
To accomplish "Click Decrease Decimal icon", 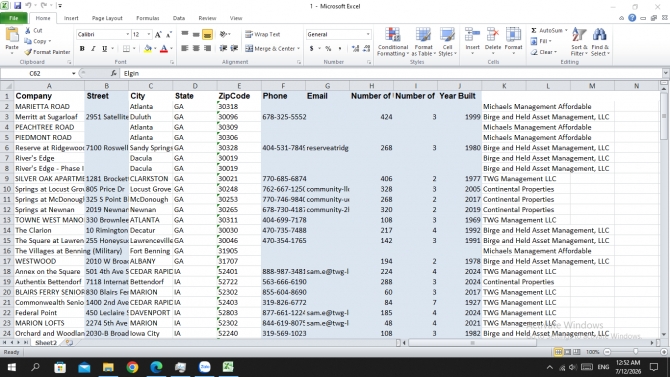I will pyautogui.click(x=366, y=49).
